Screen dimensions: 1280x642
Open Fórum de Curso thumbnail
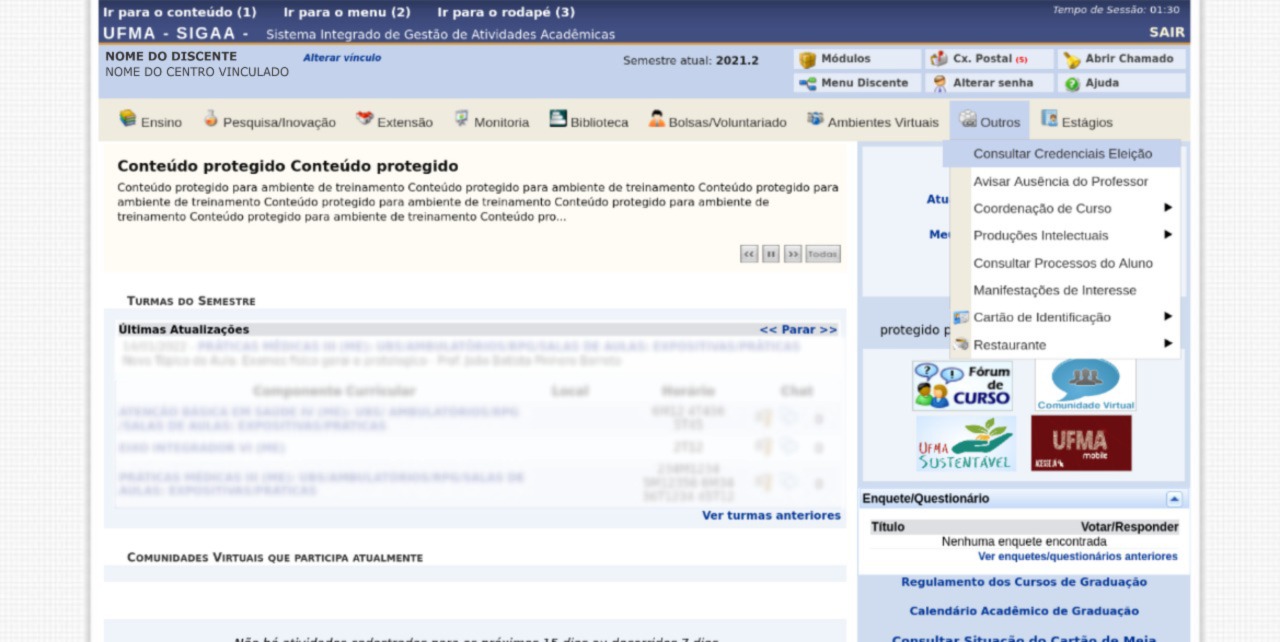pos(961,386)
